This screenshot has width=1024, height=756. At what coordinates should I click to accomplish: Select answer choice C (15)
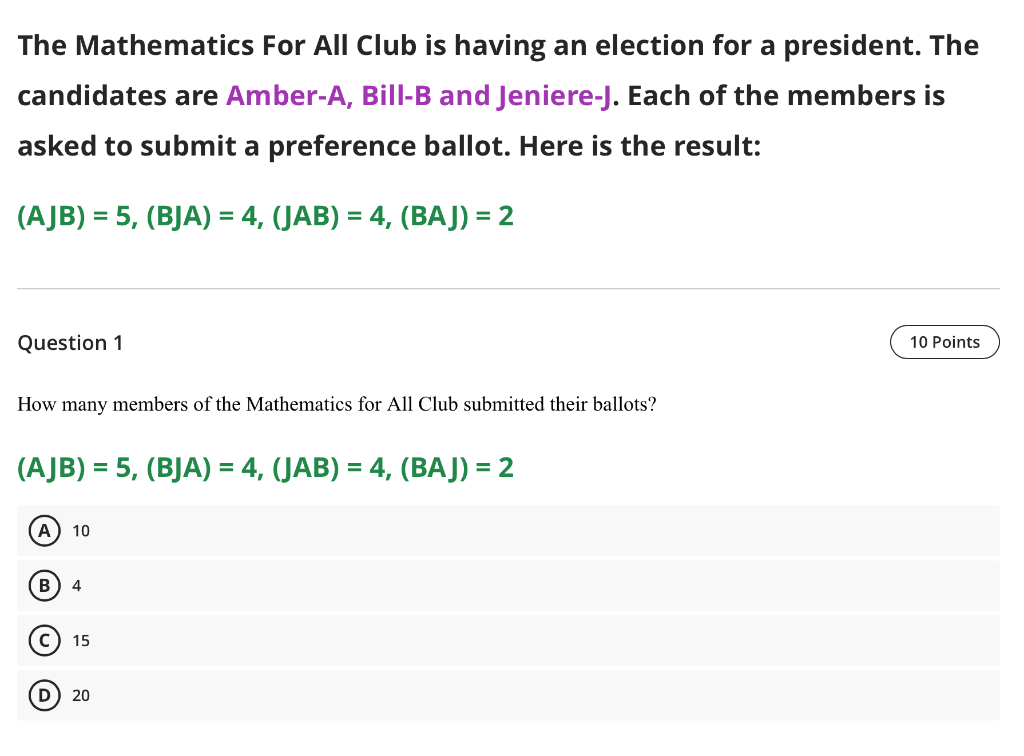click(81, 641)
